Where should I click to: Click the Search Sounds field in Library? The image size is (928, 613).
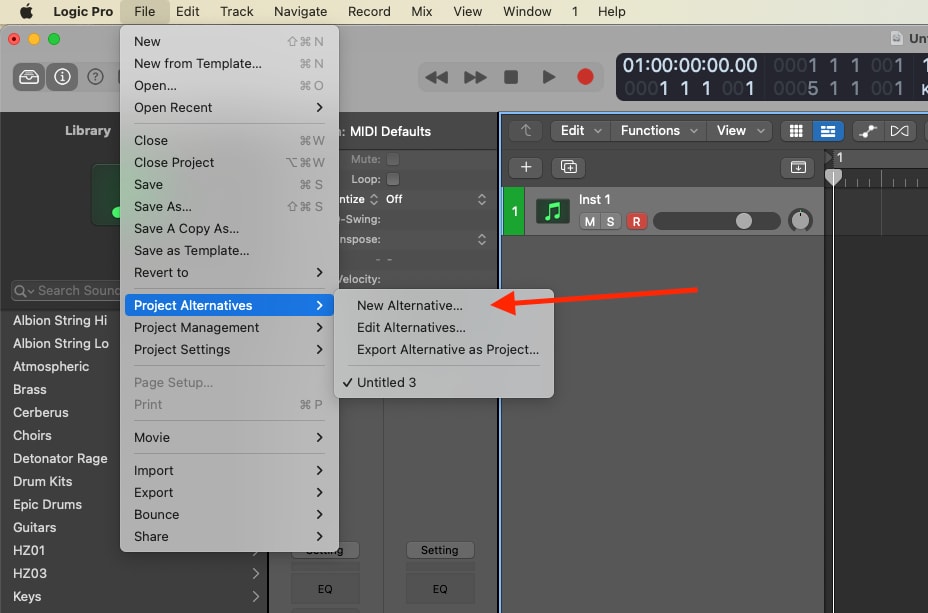click(x=66, y=291)
